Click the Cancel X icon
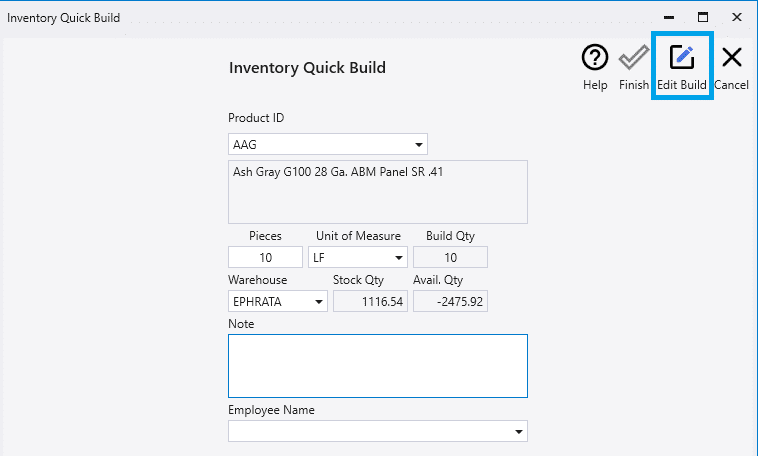758x456 pixels. [x=732, y=58]
